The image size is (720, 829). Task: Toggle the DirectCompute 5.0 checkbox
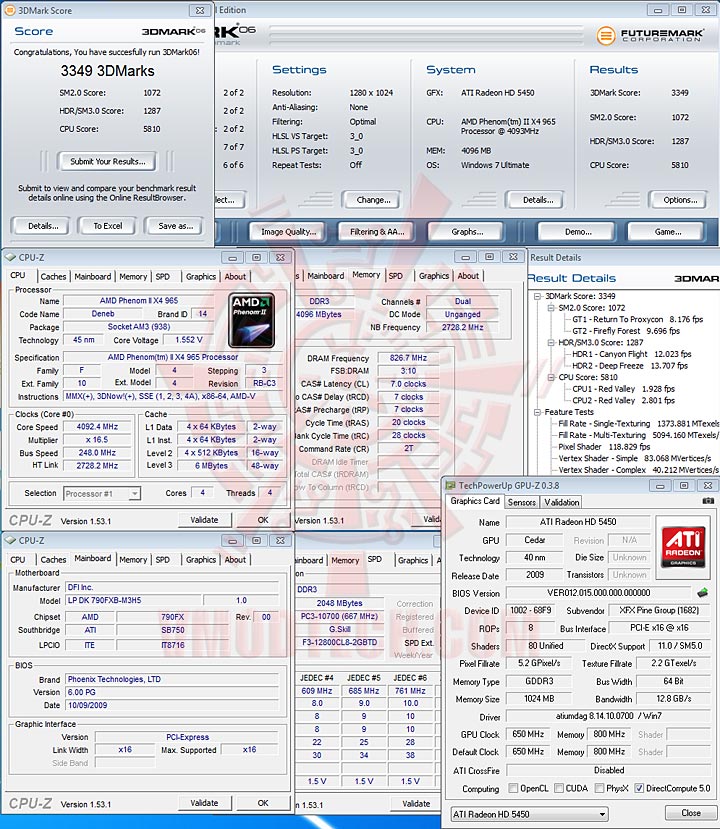pyautogui.click(x=639, y=788)
